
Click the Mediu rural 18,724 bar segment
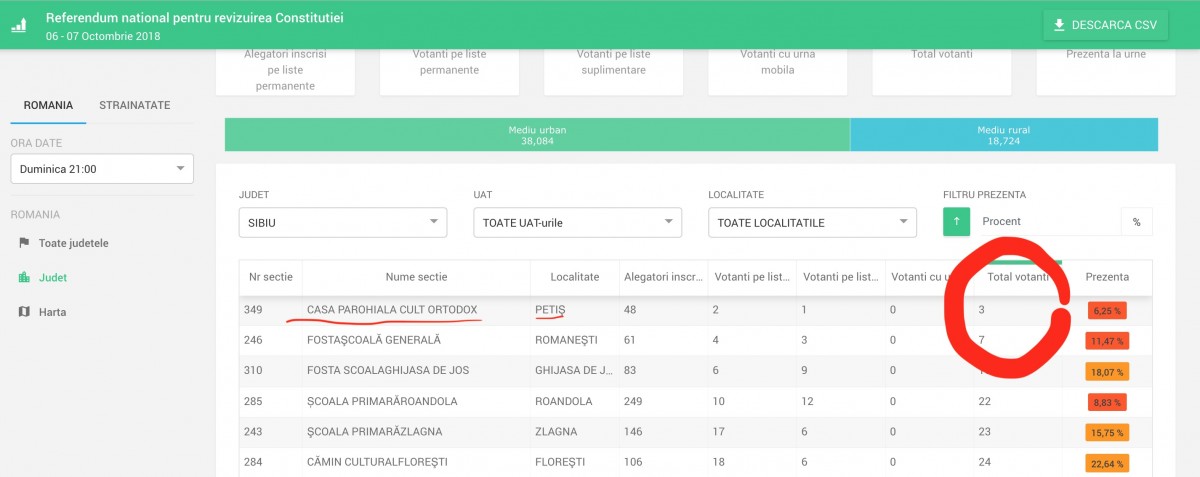click(1004, 135)
